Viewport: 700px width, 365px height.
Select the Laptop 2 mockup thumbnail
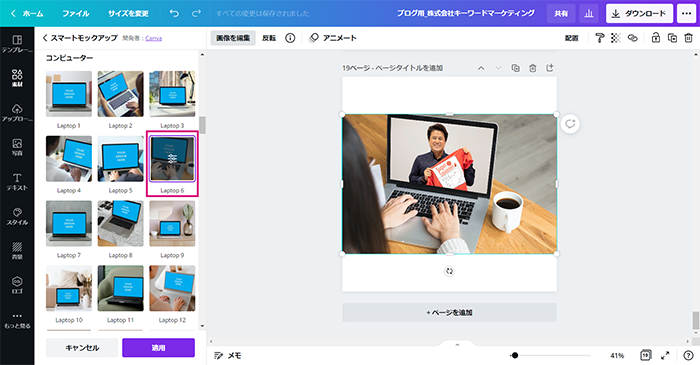click(121, 94)
